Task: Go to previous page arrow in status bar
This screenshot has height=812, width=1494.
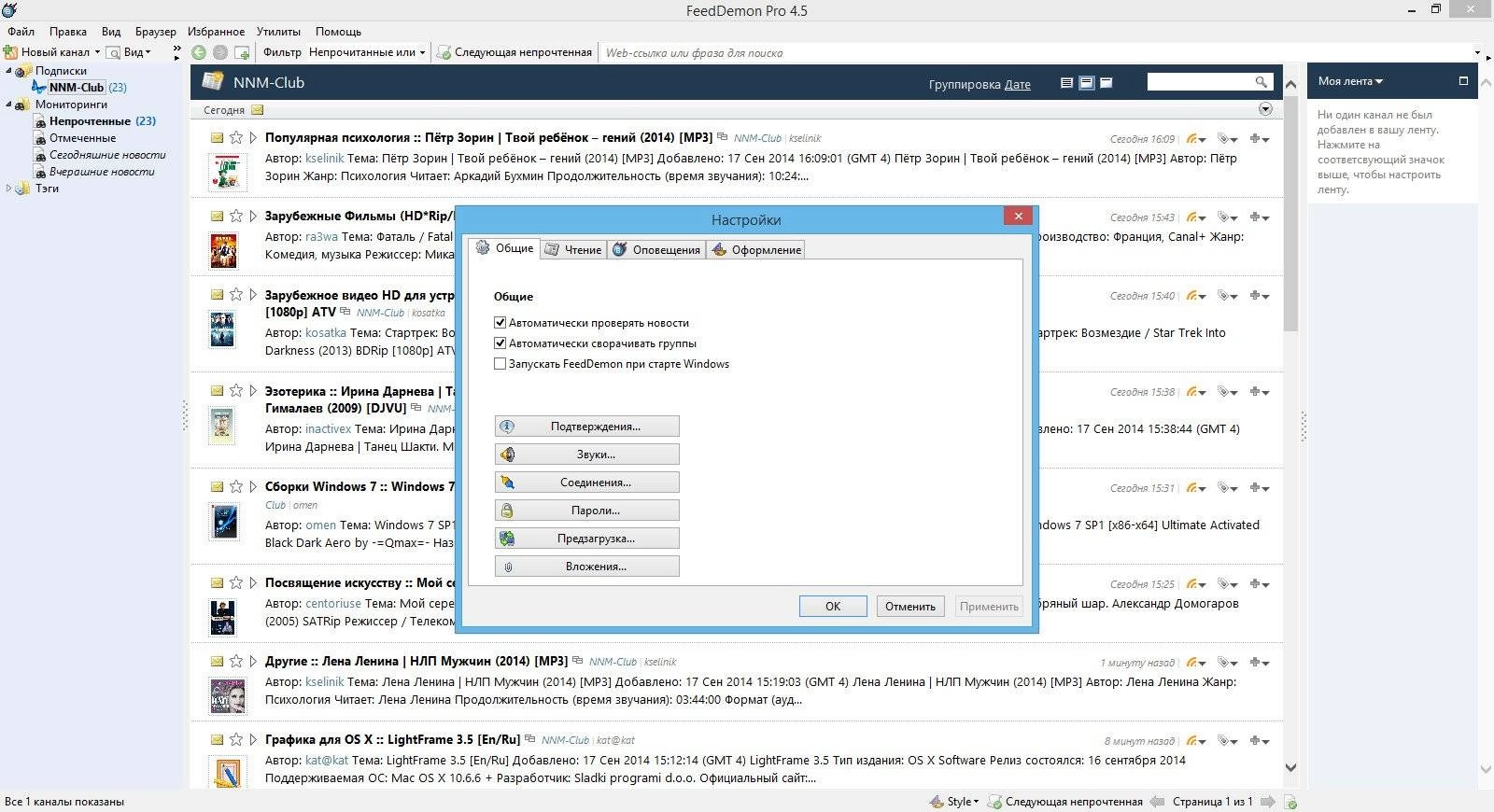Action: point(1157,801)
